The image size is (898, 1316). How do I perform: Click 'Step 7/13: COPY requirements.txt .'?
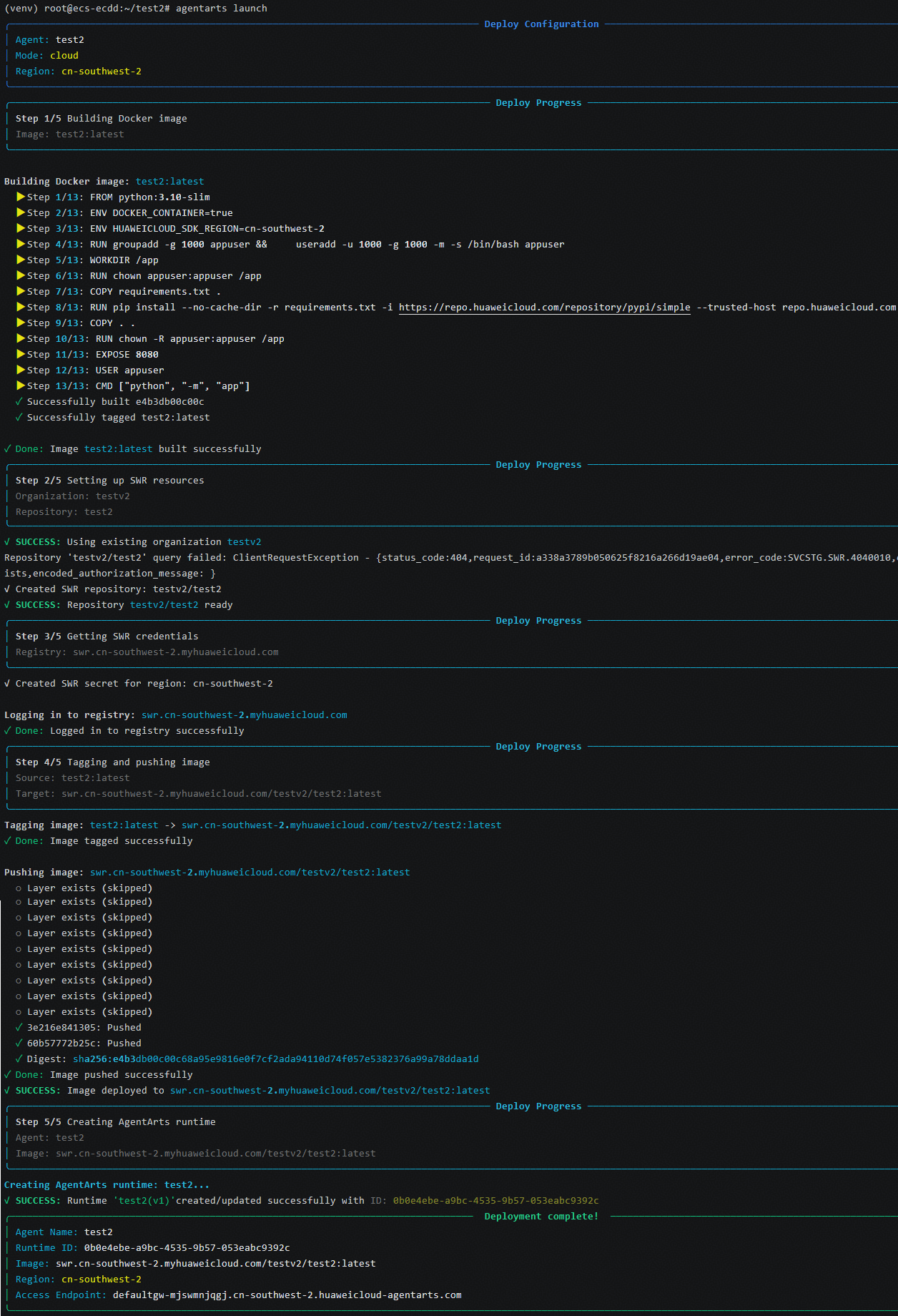tap(124, 292)
